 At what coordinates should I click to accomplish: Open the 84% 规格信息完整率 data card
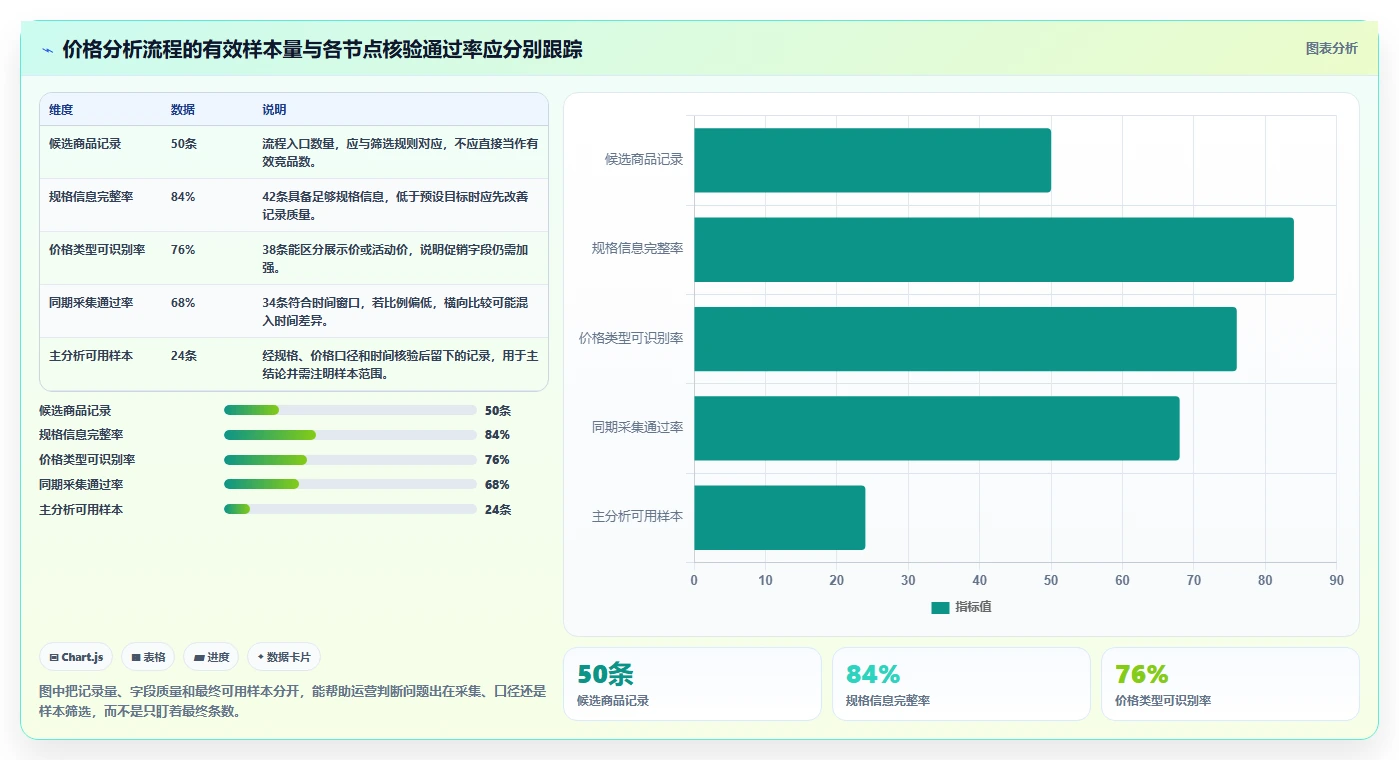click(x=961, y=684)
